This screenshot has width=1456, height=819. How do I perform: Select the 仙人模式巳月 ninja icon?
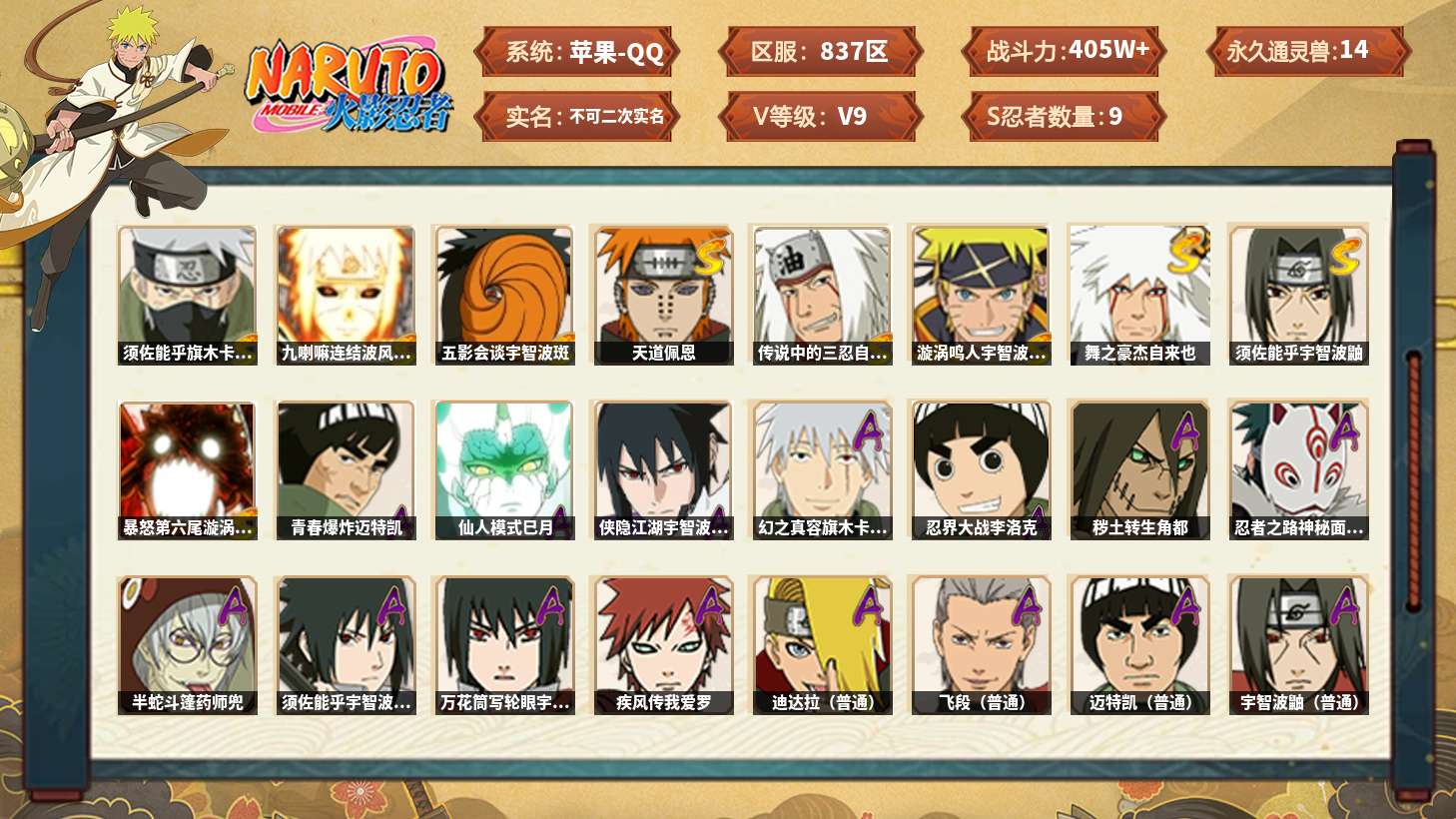pyautogui.click(x=504, y=470)
